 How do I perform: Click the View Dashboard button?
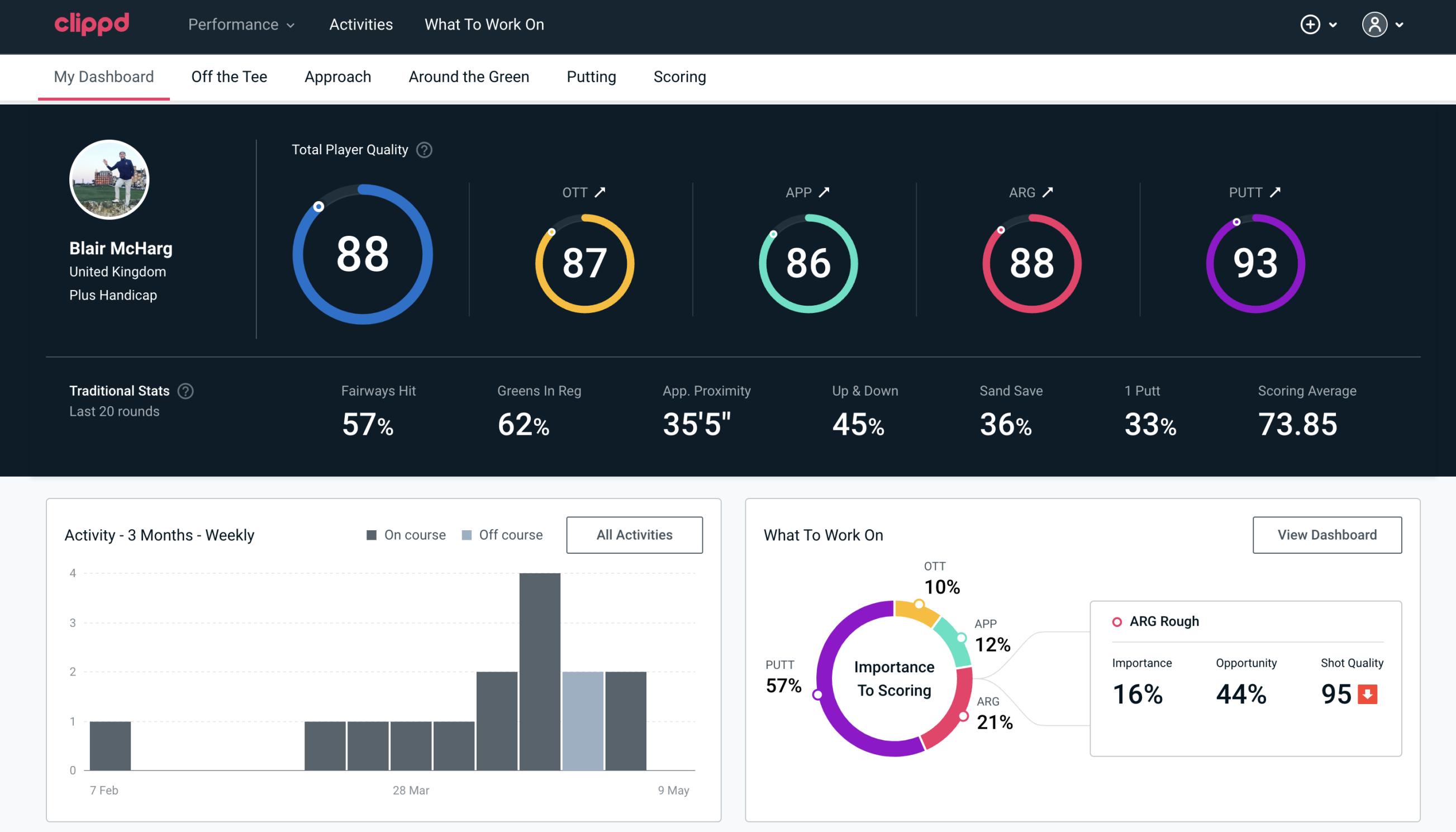[x=1326, y=534]
